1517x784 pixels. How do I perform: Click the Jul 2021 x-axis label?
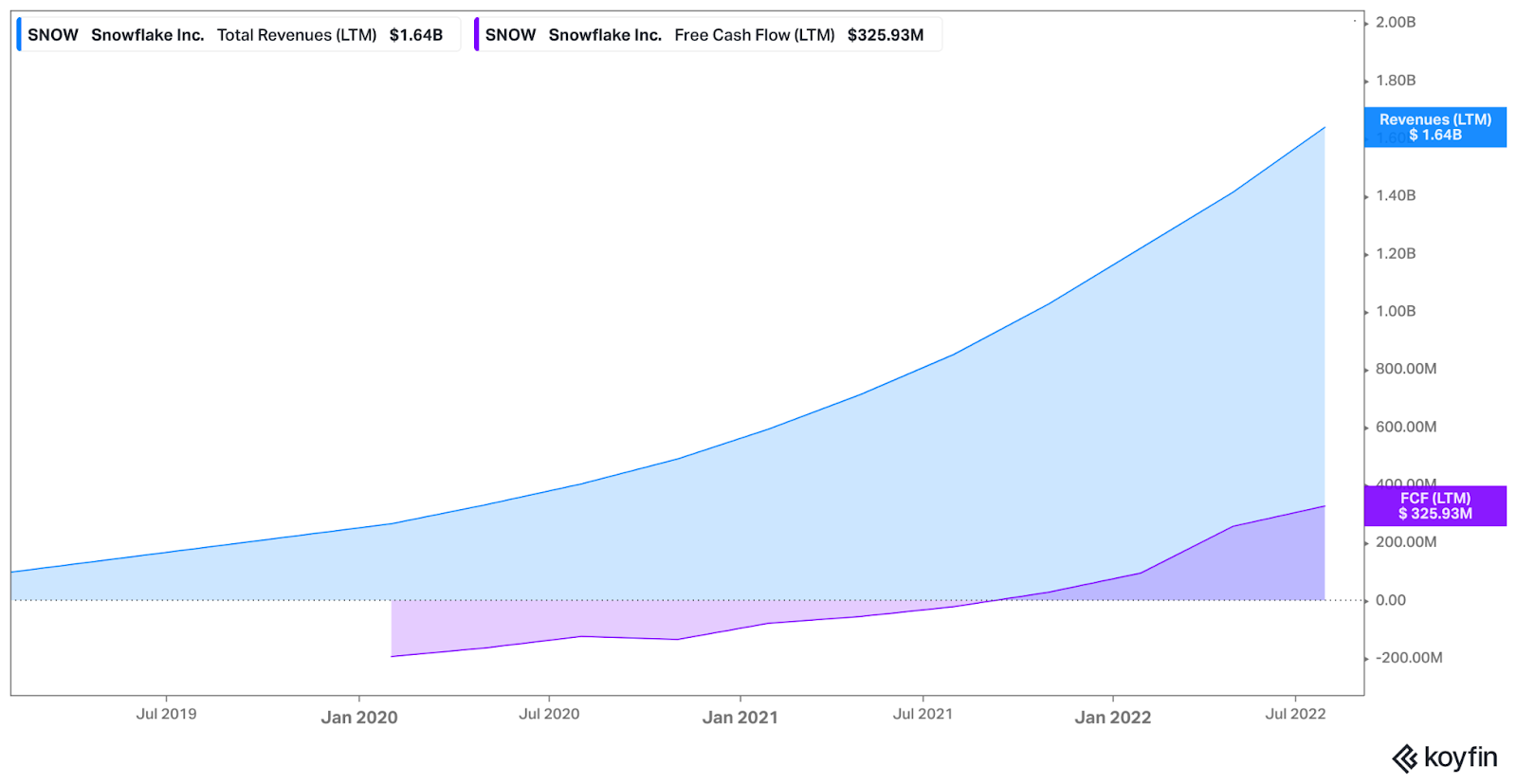(x=923, y=714)
